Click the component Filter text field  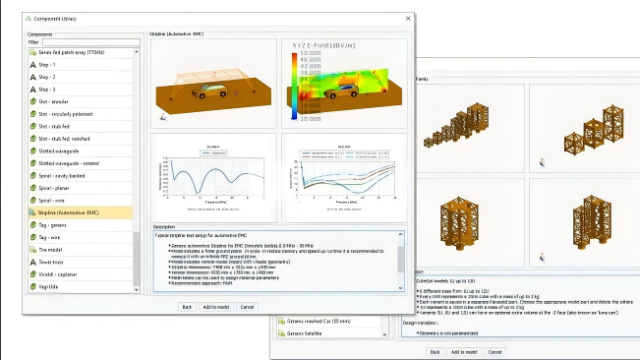[91, 42]
